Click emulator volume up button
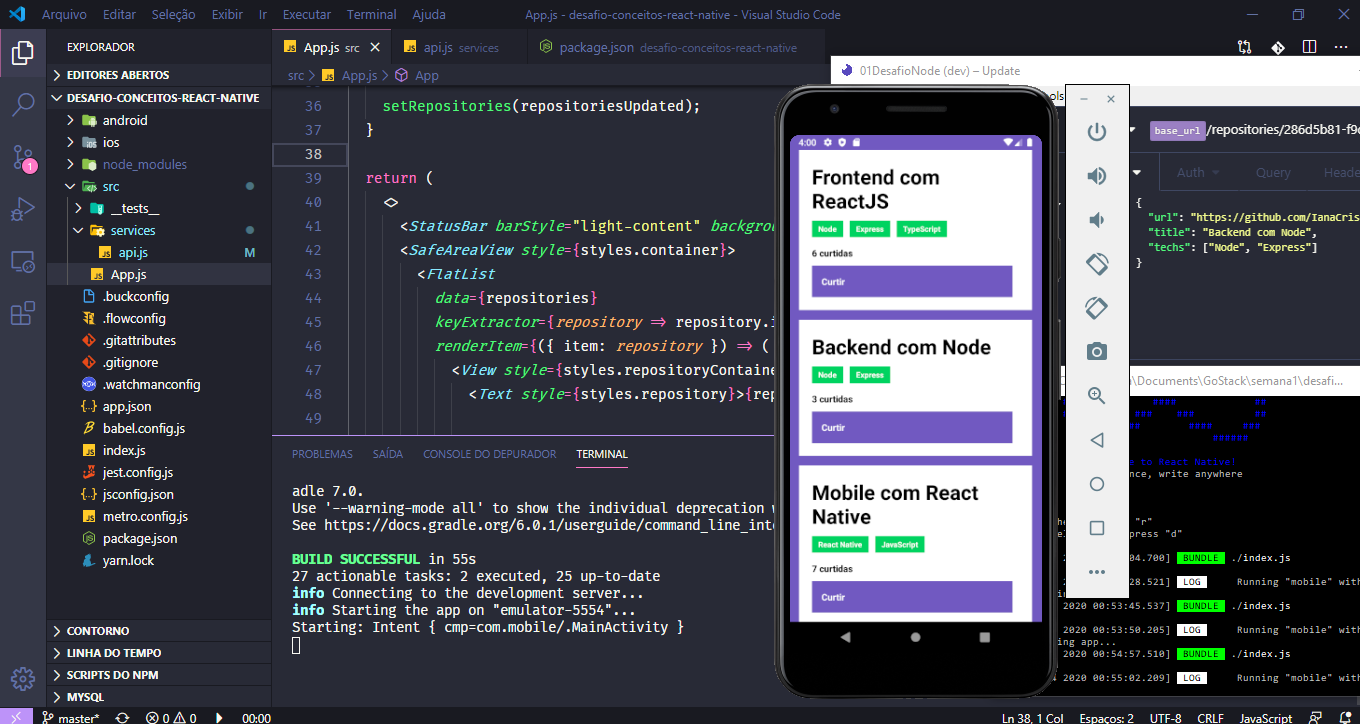Image resolution: width=1360 pixels, height=724 pixels. 1097,176
